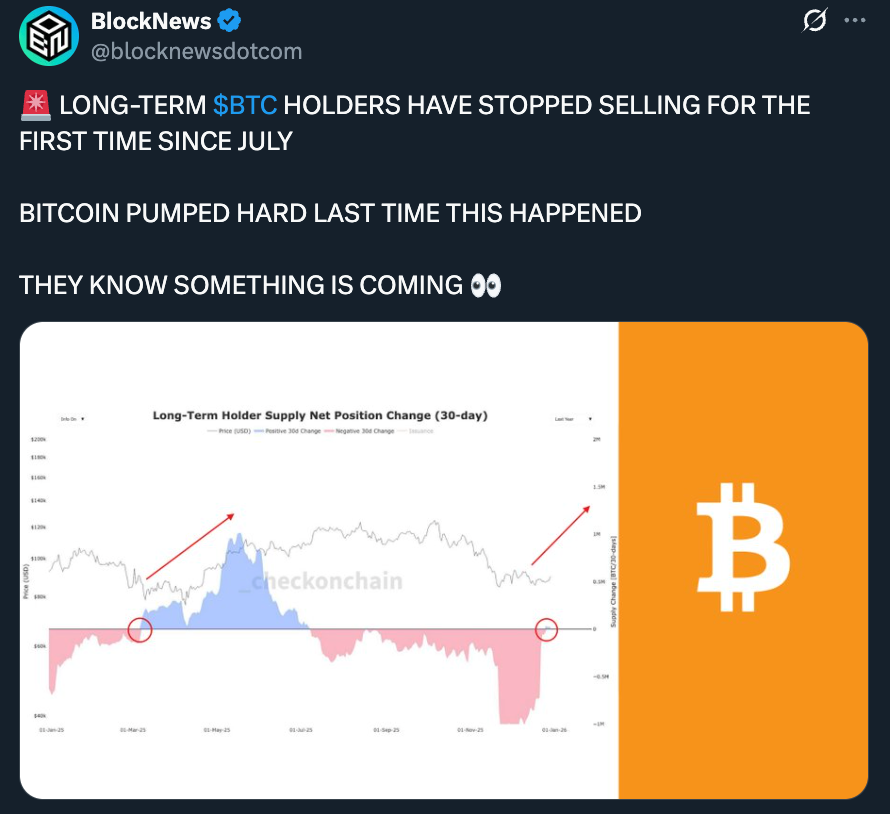Open the $BTC cashtag link

click(245, 105)
